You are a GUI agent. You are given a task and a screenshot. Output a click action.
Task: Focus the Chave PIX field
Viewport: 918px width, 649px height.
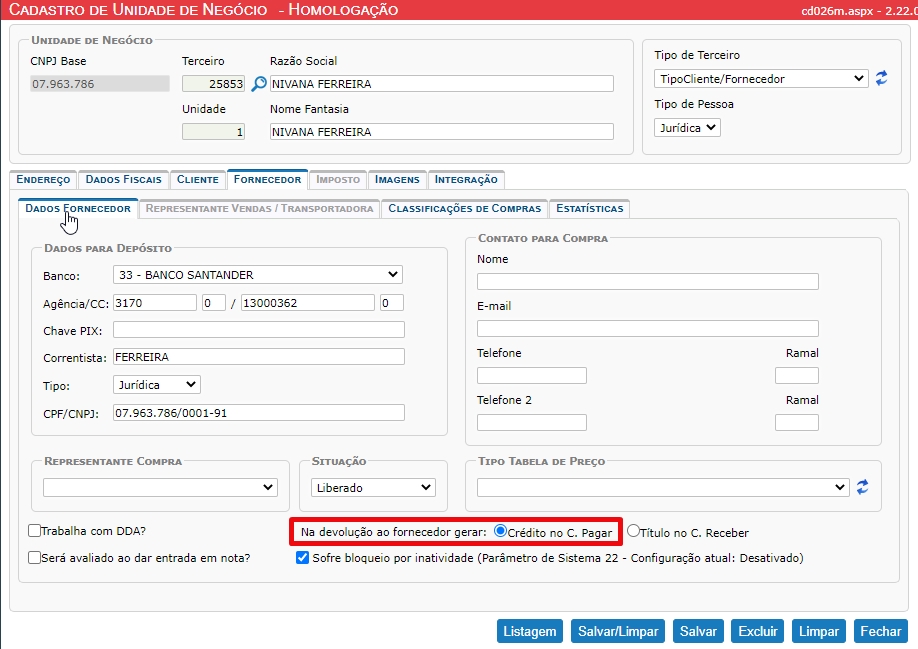pyautogui.click(x=259, y=329)
